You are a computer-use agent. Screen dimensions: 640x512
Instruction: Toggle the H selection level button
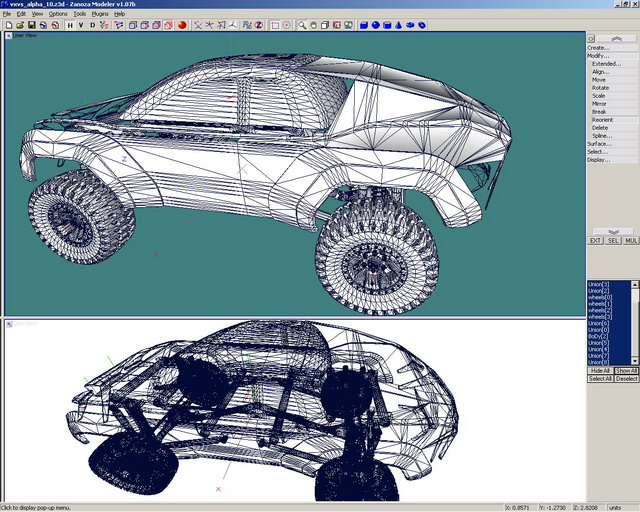70,25
